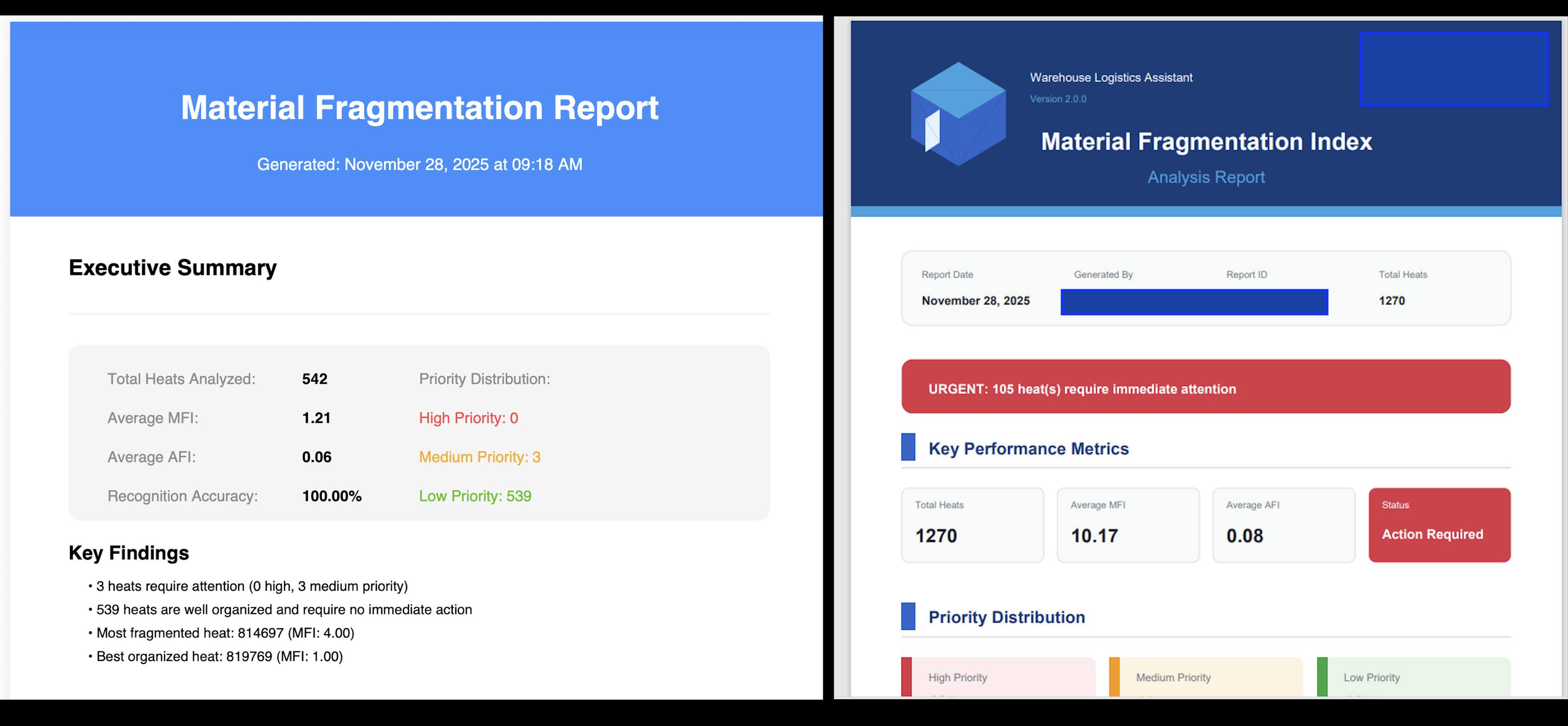Select 'Priority Distribution' heading in right report
The image size is (1568, 726).
click(x=1007, y=617)
